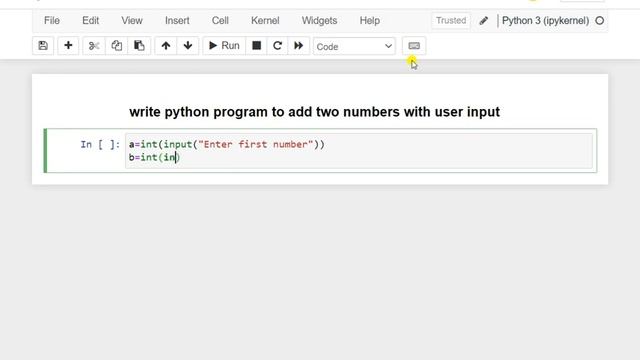
Task: Cut selected cells with the scissors icon
Action: [x=94, y=46]
